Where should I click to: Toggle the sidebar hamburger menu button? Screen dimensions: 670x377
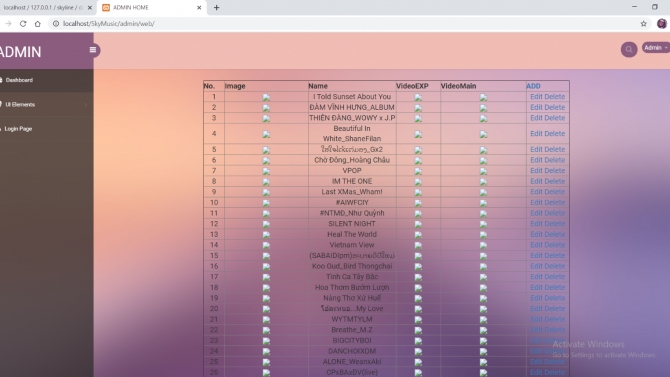93,50
